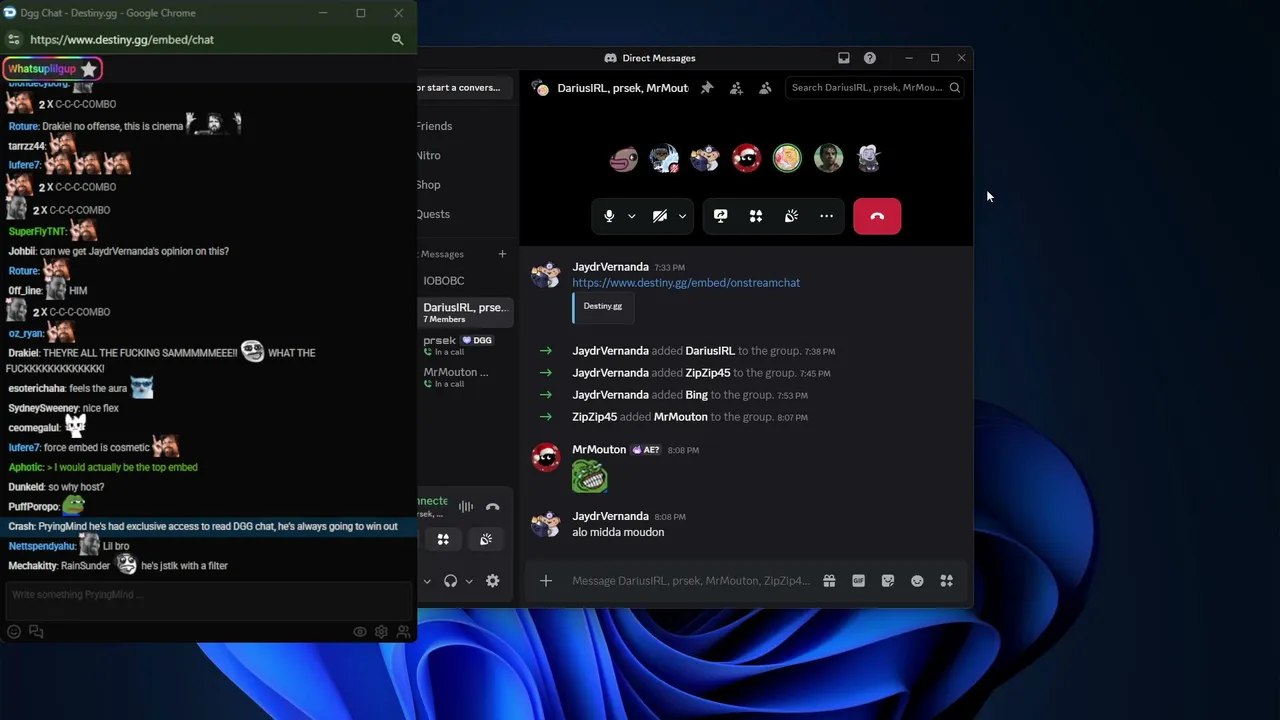
Task: Click the find or start a conversation box
Action: coord(464,88)
